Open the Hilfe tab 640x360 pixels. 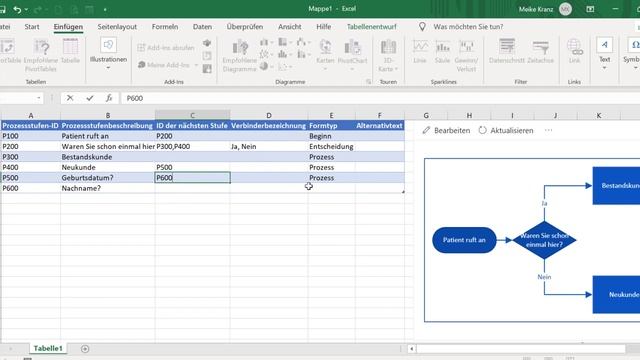323,27
